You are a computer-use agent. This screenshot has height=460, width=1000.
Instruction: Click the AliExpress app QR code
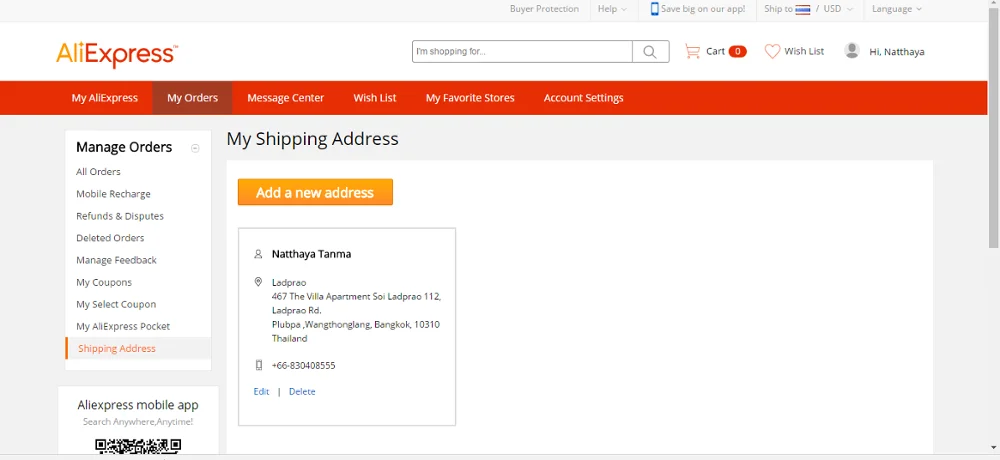click(x=138, y=447)
